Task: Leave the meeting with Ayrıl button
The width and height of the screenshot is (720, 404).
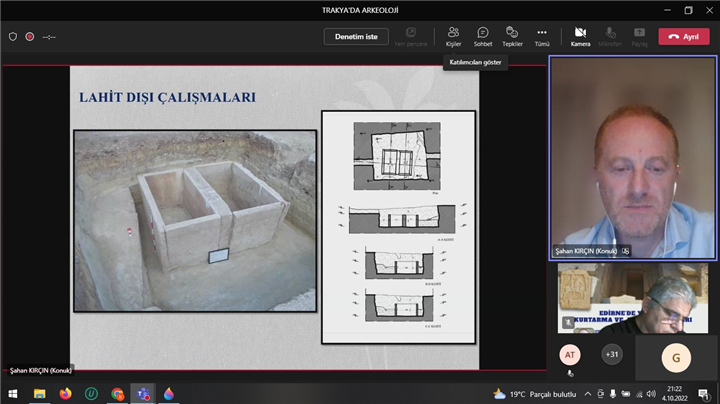Action: pos(684,37)
